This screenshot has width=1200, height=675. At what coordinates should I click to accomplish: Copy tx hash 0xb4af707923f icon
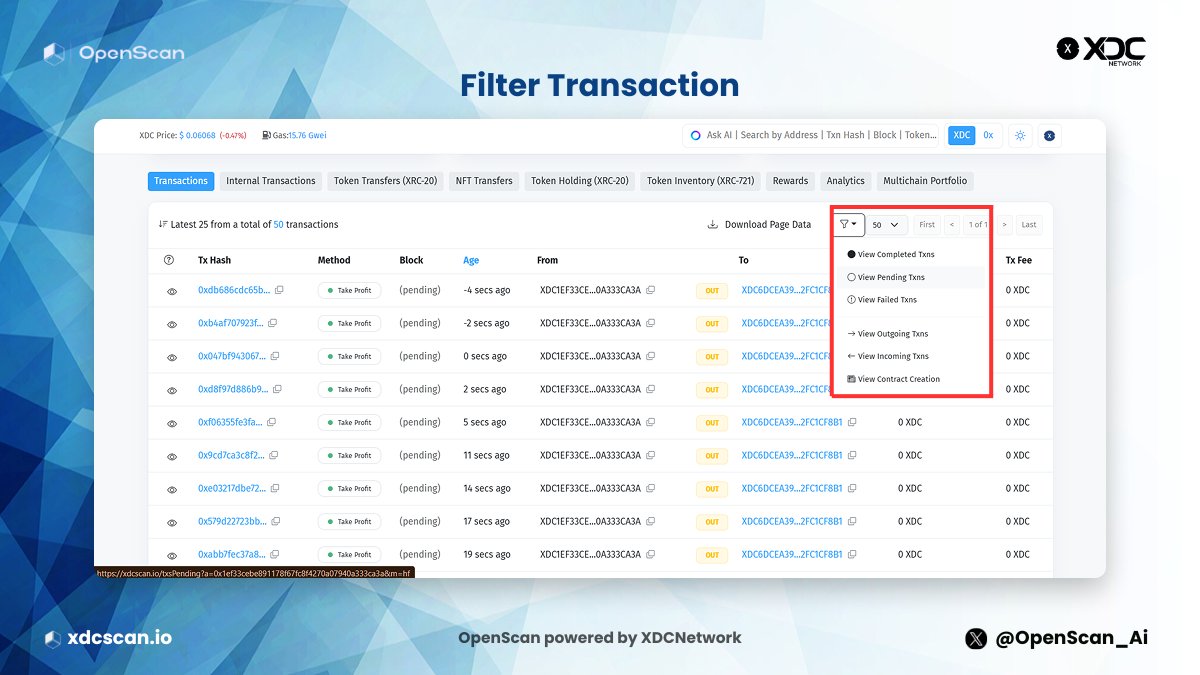click(272, 323)
